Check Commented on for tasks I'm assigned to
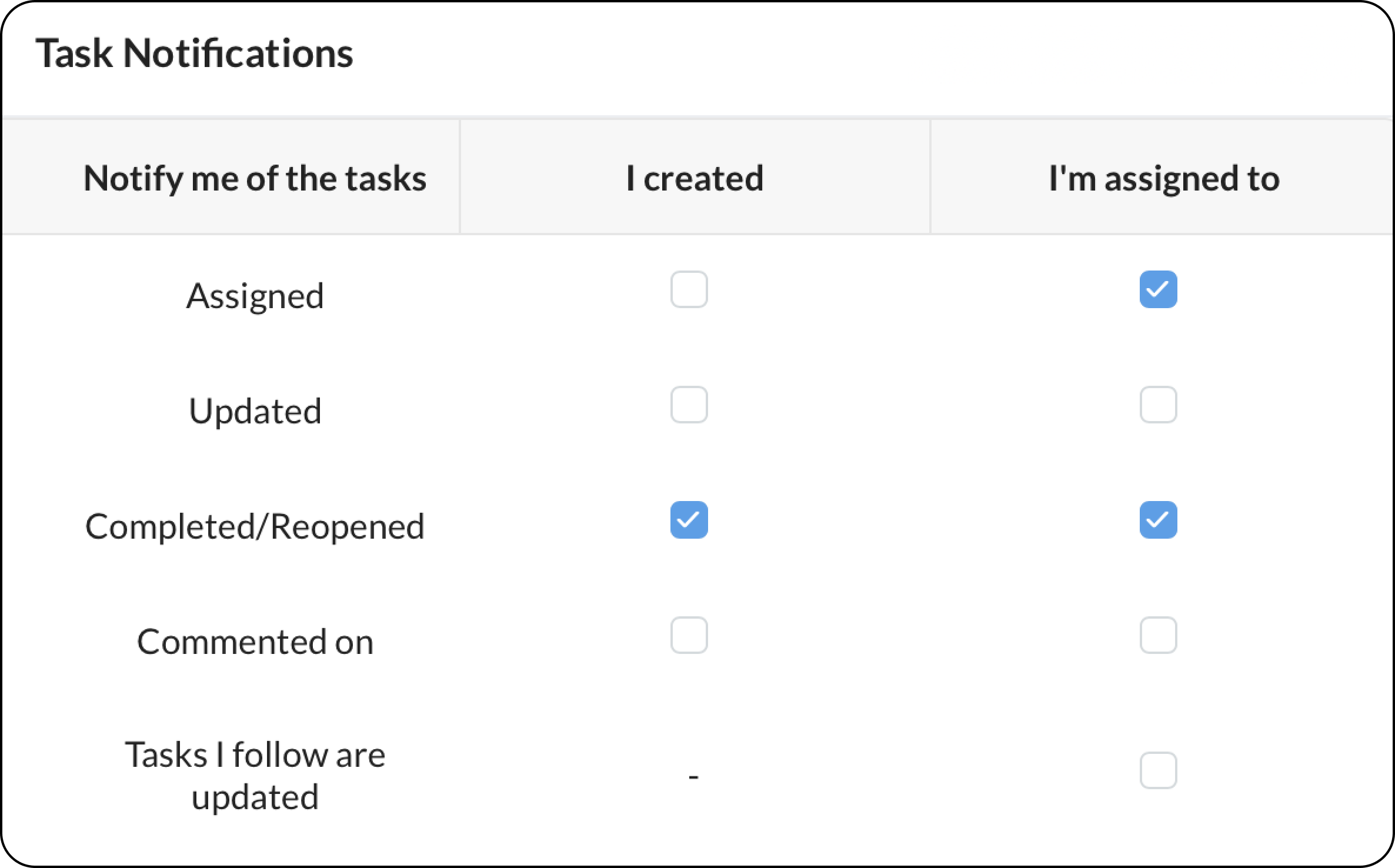 pyautogui.click(x=1158, y=635)
